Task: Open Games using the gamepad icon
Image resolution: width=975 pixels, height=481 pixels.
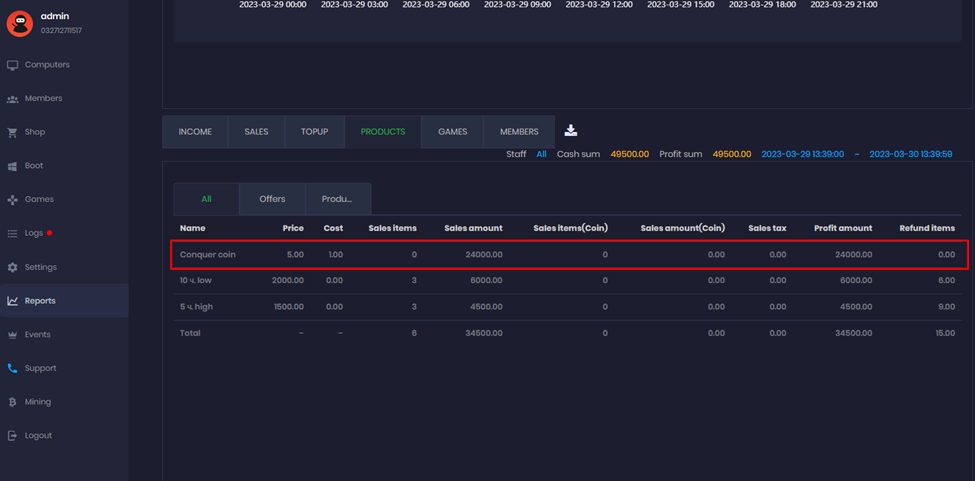Action: [13, 200]
